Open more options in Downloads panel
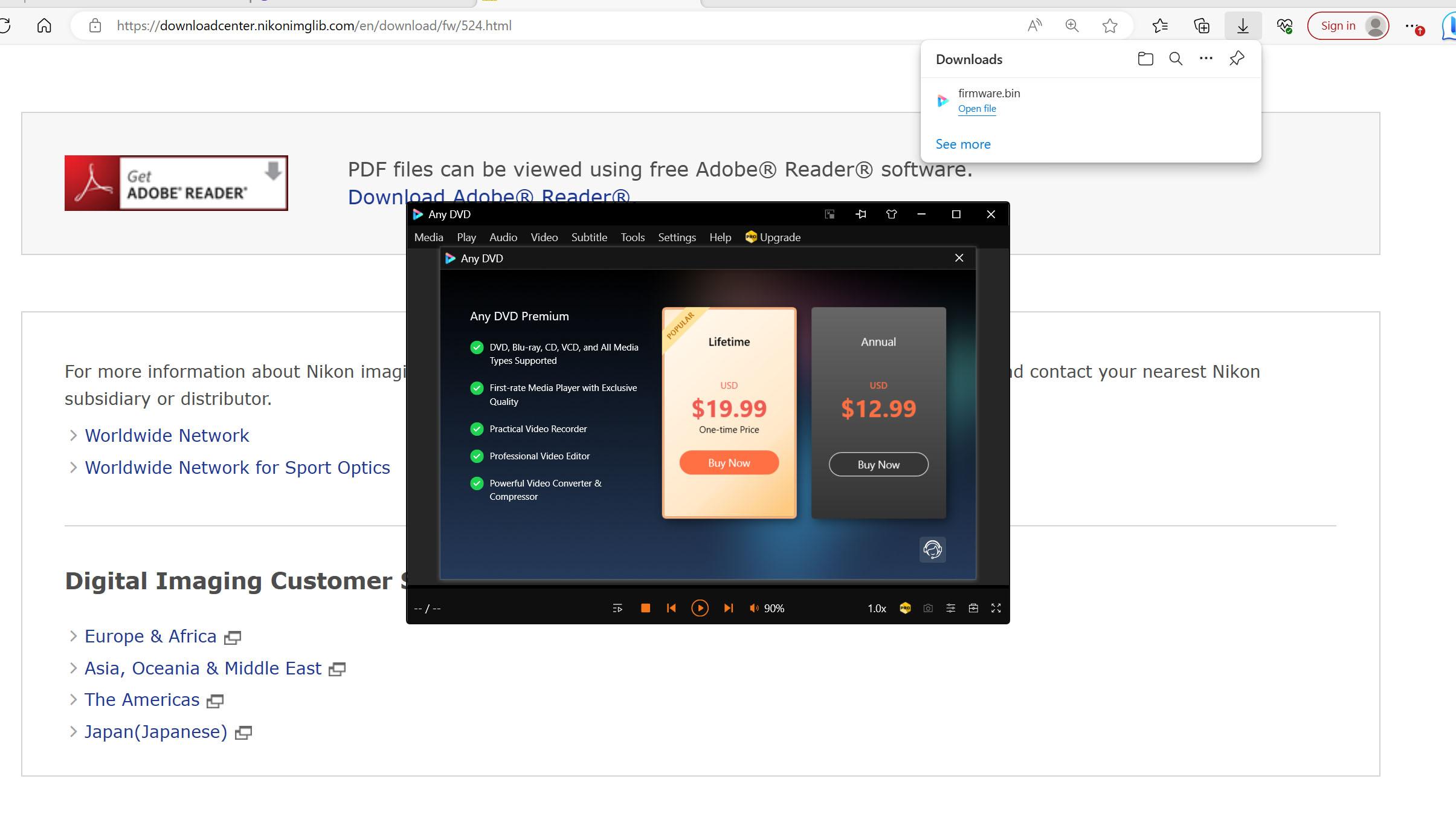Viewport: 1456px width, 831px height. pos(1206,59)
